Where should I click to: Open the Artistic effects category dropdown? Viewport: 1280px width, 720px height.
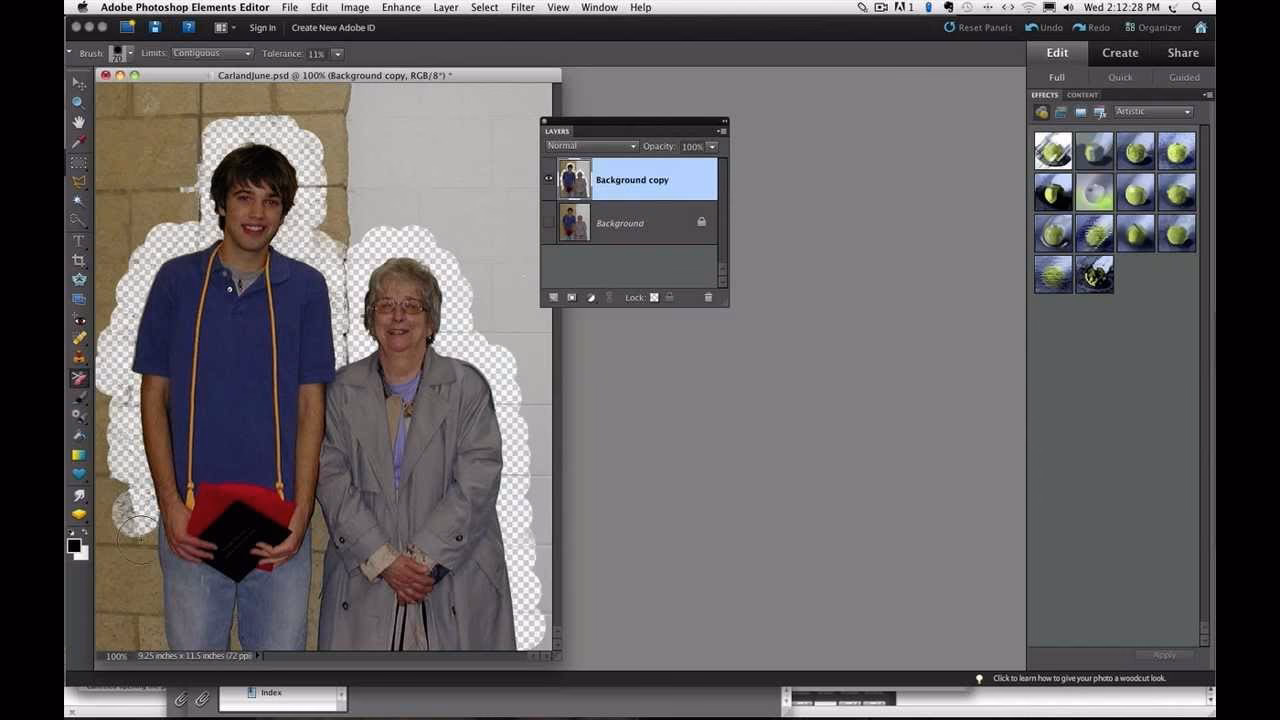1153,111
